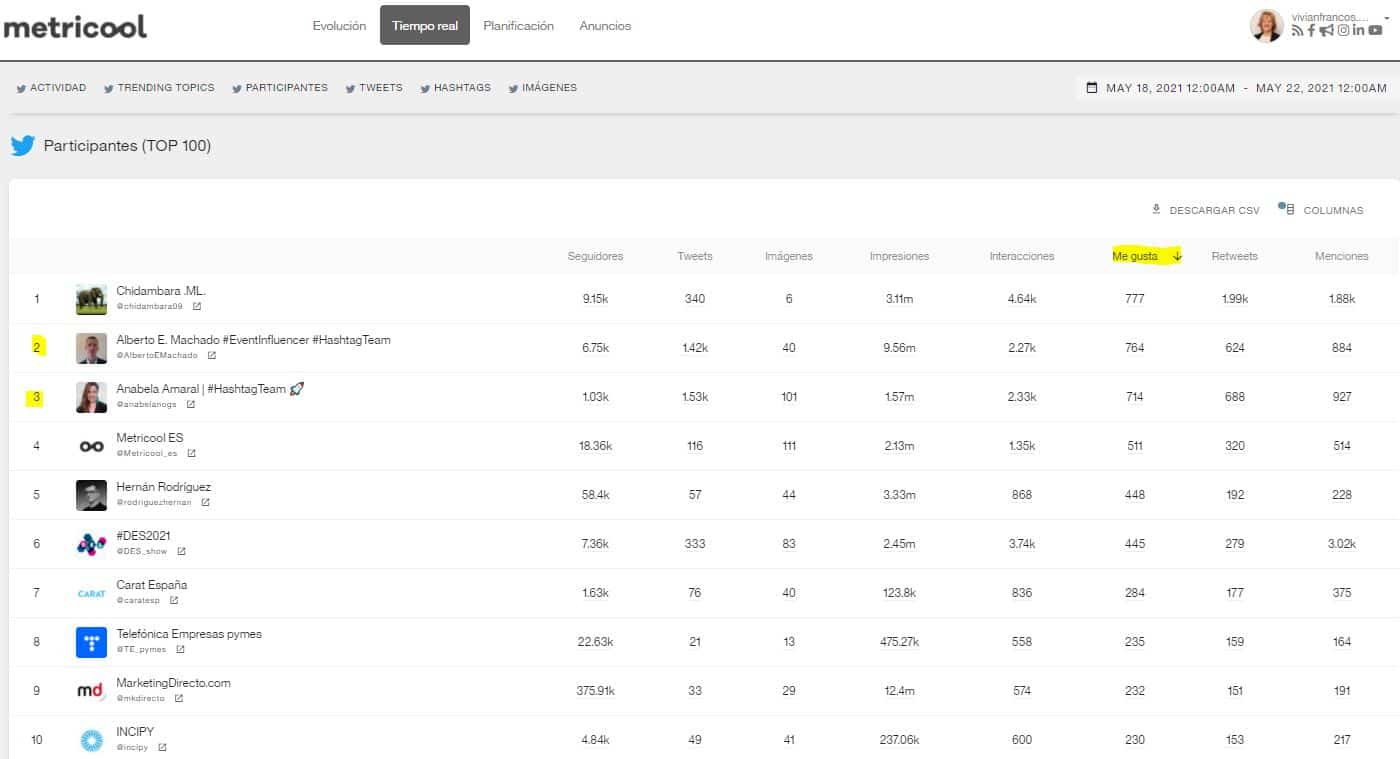Open the date range picker
Screen dimensions: 1400x759
tap(1236, 88)
